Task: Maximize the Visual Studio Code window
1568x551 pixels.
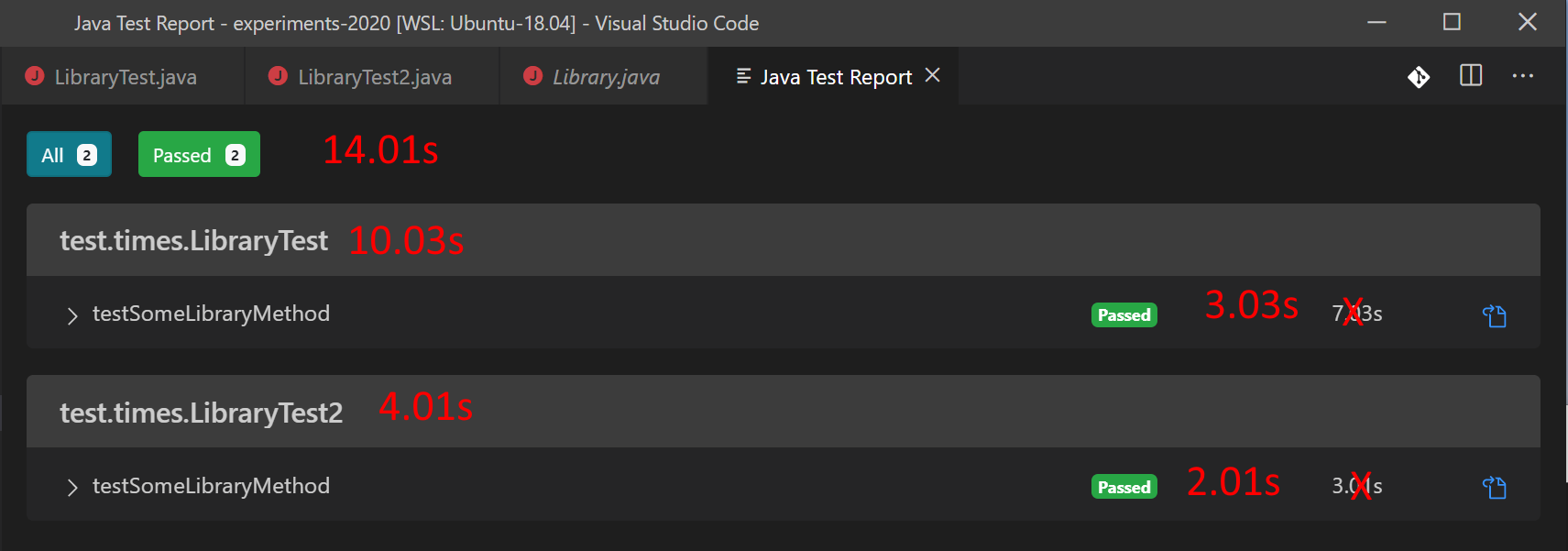Action: click(1452, 22)
